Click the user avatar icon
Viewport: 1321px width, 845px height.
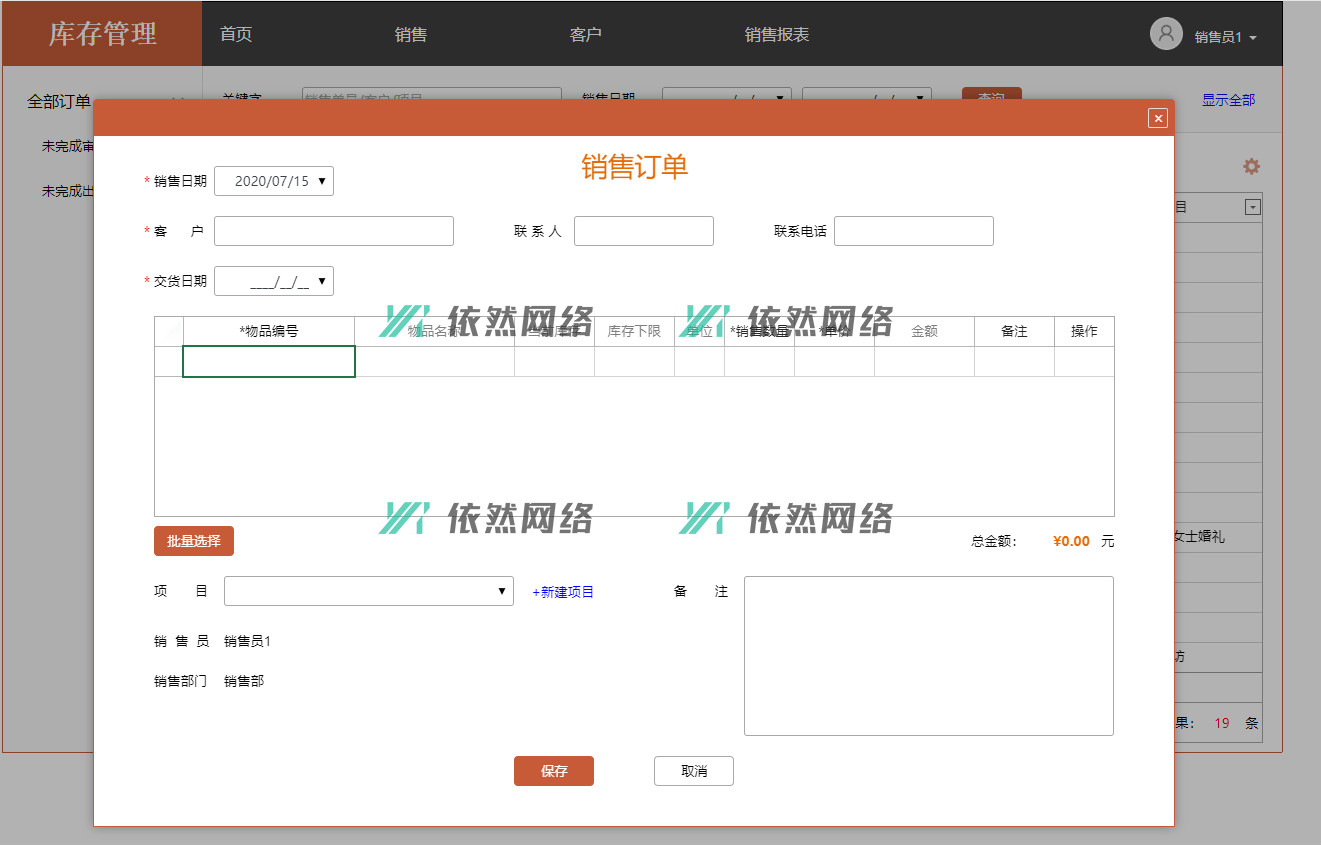click(x=1166, y=34)
